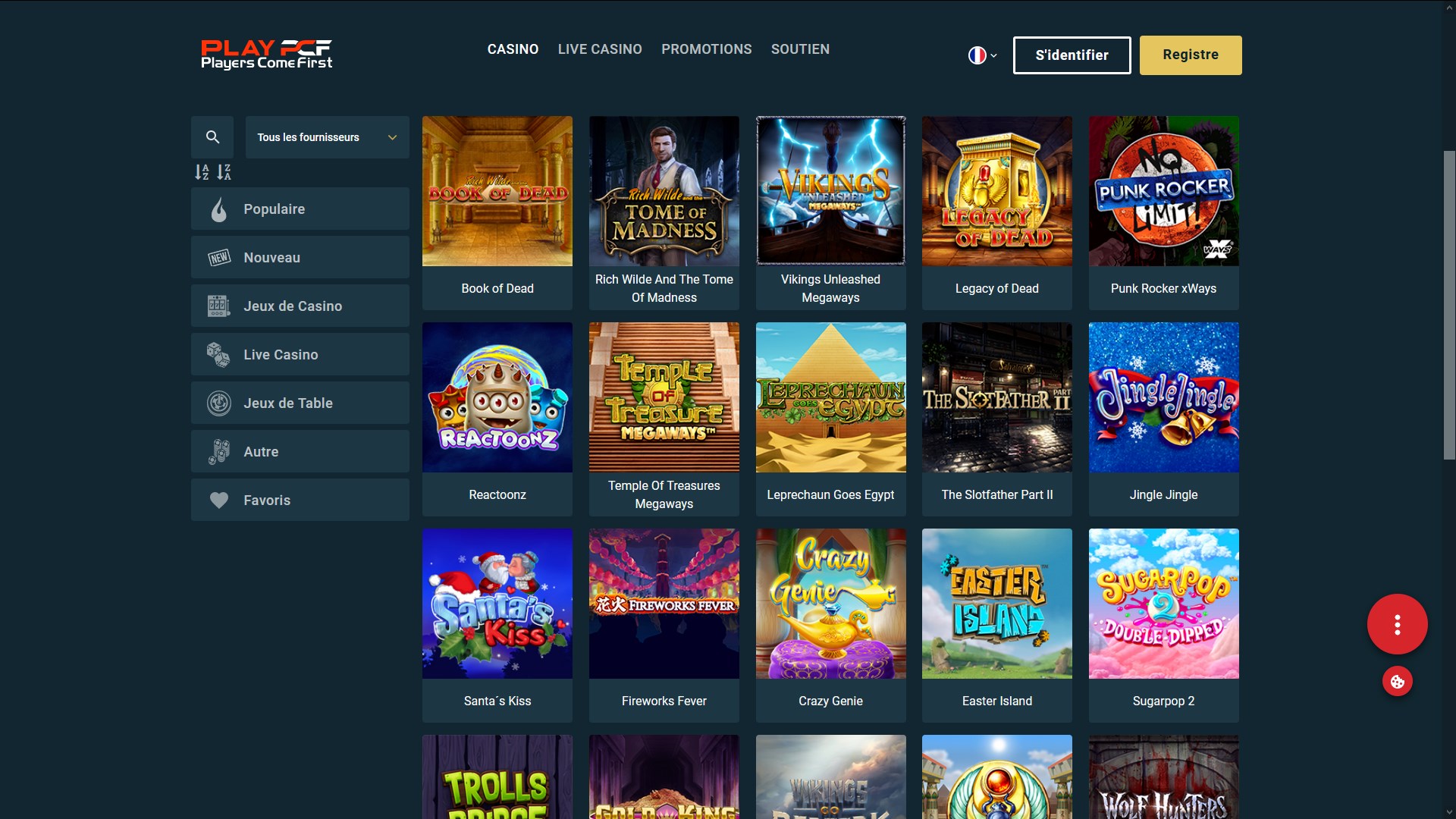The image size is (1456, 819).
Task: Open the Jingle Jingle thumbnail
Action: click(x=1164, y=397)
